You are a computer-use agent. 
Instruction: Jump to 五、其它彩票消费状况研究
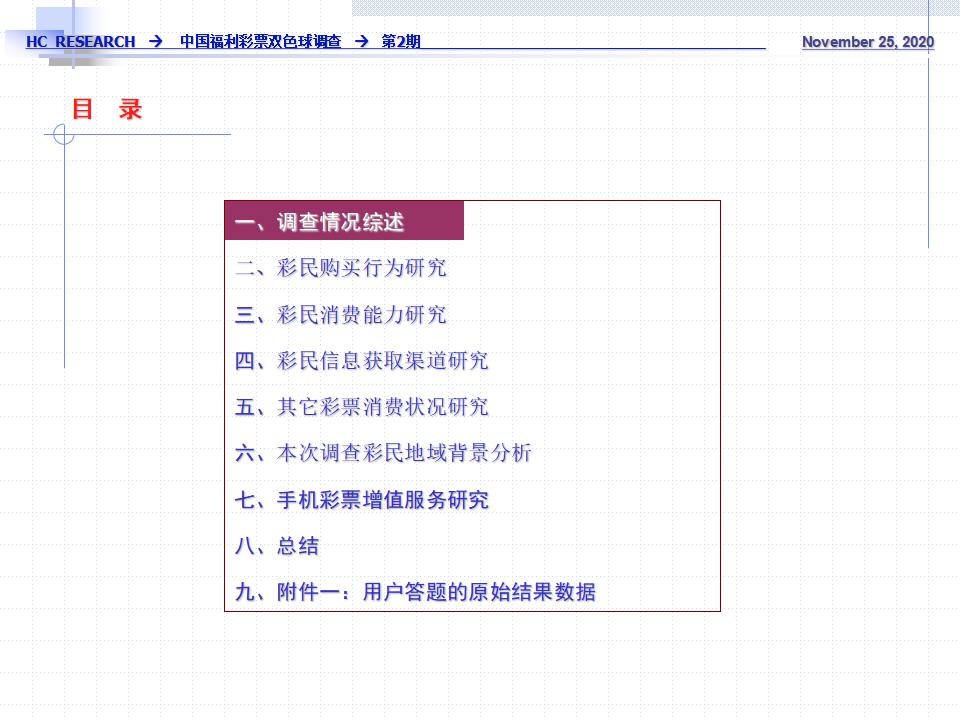[361, 407]
